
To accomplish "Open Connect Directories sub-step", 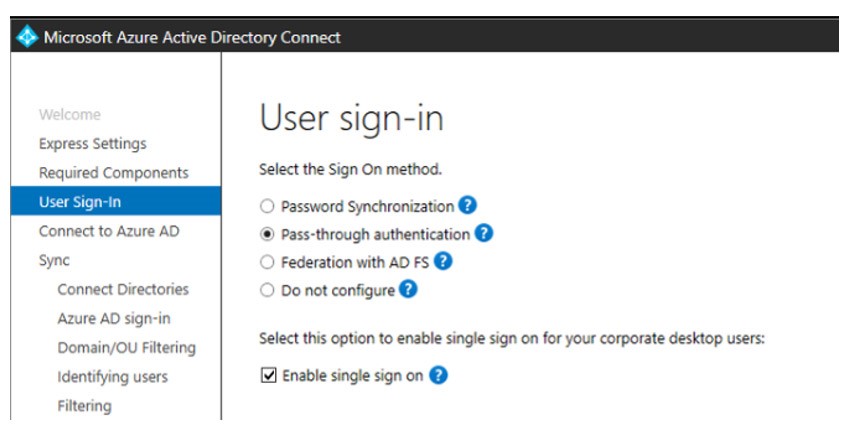I will pyautogui.click(x=123, y=289).
